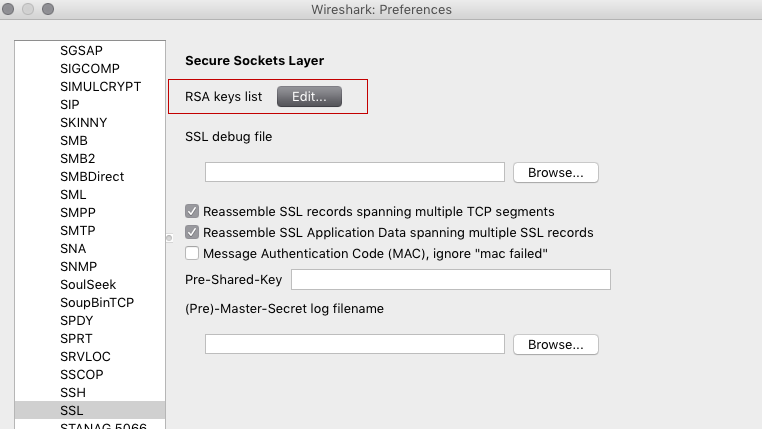Focus the SSL debug file text field

pyautogui.click(x=354, y=172)
